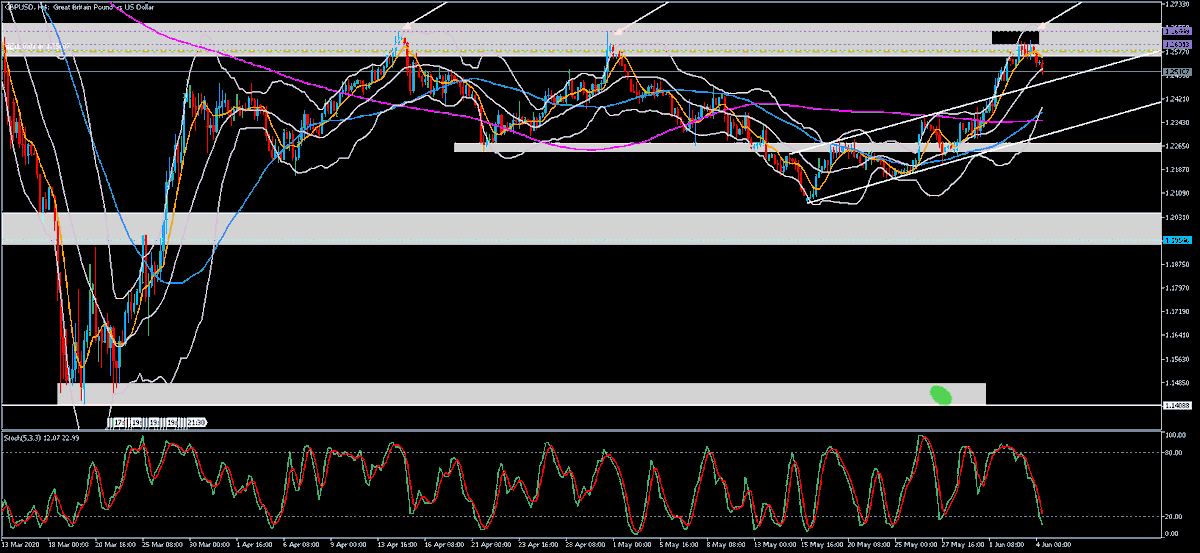Image resolution: width=1200 pixels, height=553 pixels.
Task: Click the 13 May 00:00 time label
Action: point(776,545)
